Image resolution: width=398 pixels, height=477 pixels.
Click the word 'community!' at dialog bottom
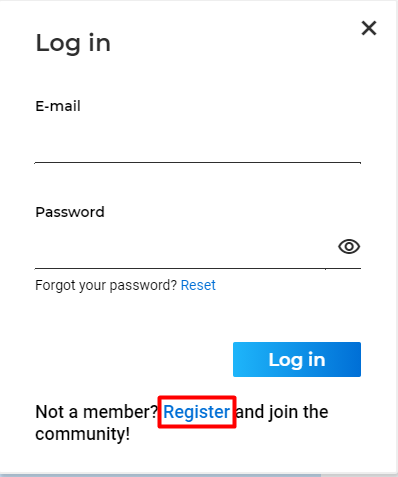tap(83, 434)
